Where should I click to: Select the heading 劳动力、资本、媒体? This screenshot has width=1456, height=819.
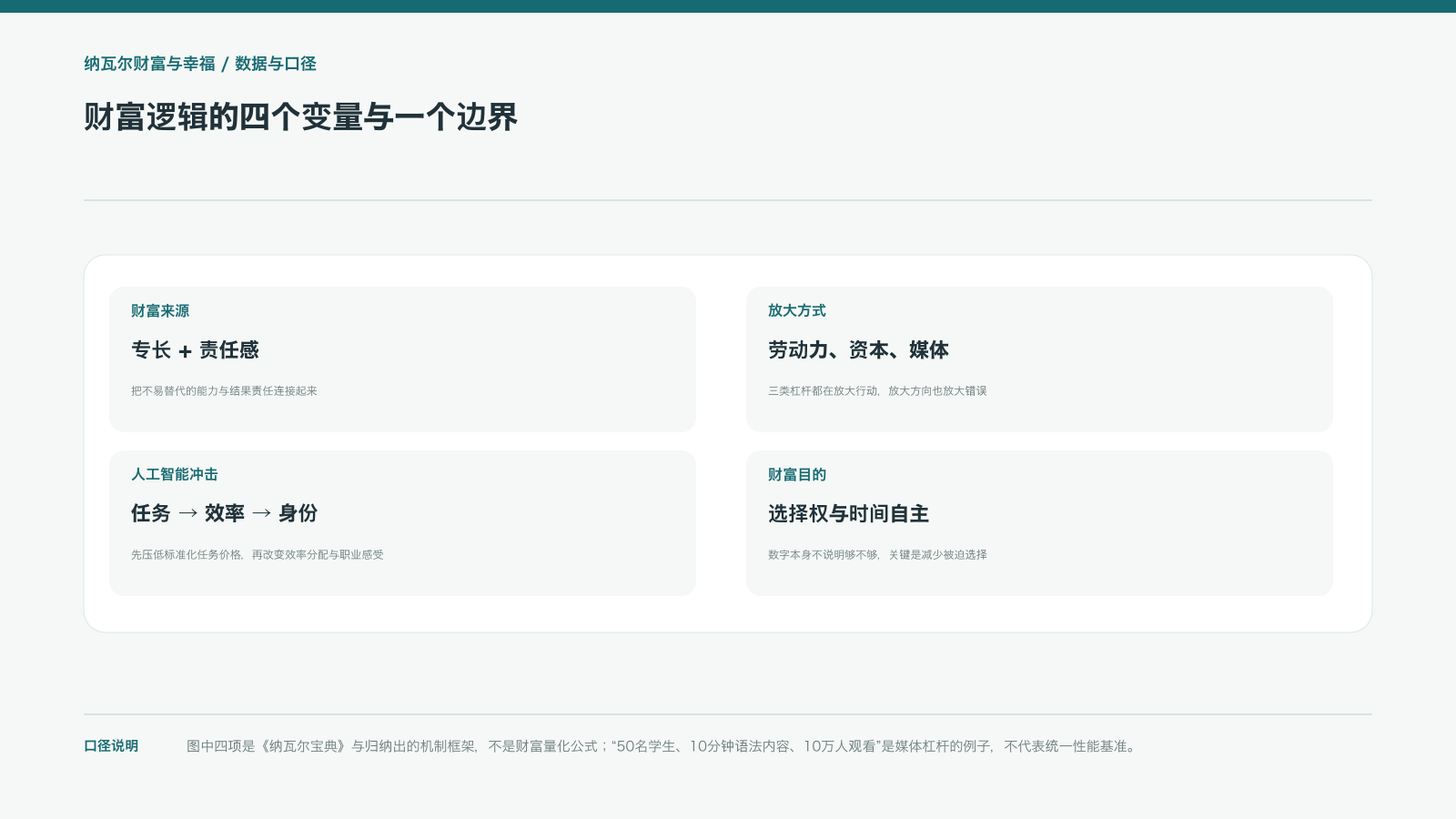[x=858, y=350]
